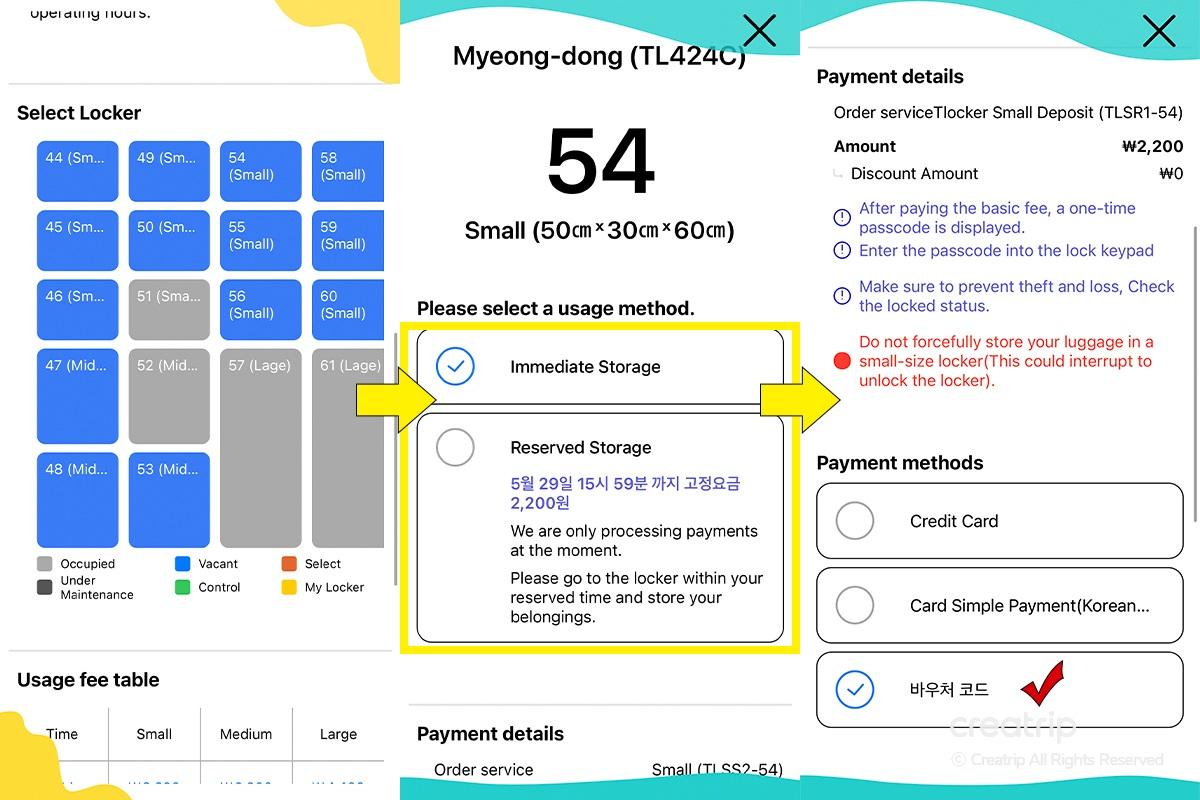Click the grey Occupied legend swatch
This screenshot has height=800, width=1200.
(x=45, y=564)
